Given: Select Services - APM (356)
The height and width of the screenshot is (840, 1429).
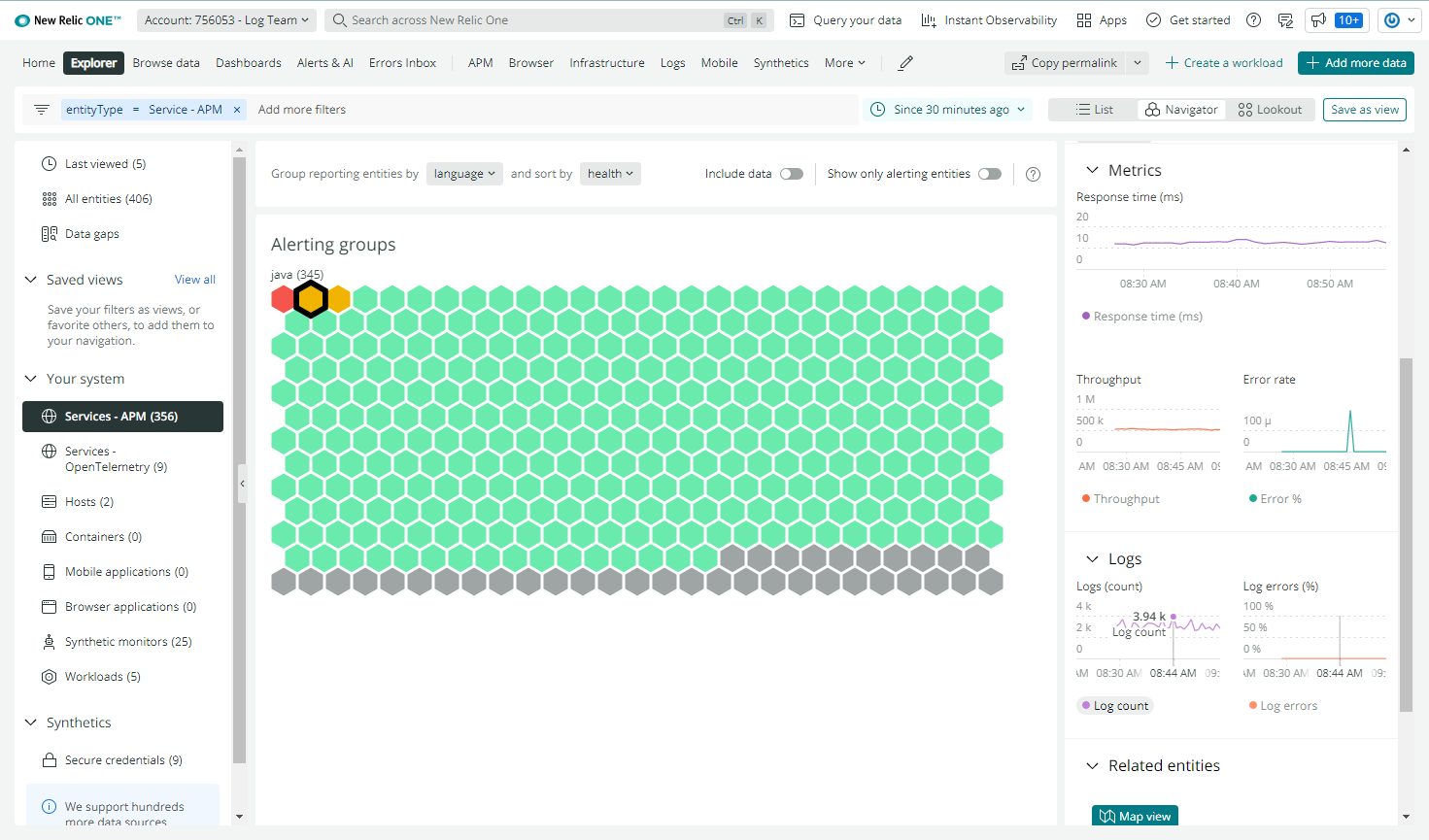Looking at the screenshot, I should tap(122, 417).
